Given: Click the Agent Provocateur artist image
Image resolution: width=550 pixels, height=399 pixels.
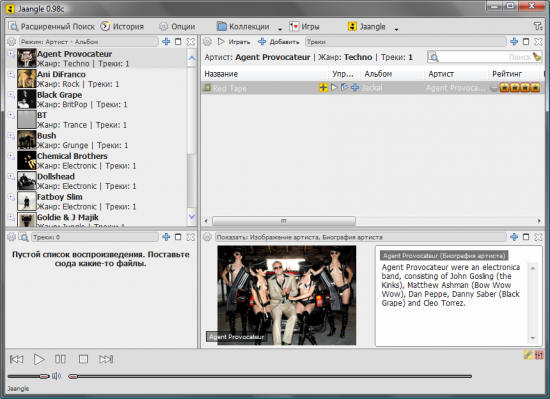Looking at the screenshot, I should [287, 295].
